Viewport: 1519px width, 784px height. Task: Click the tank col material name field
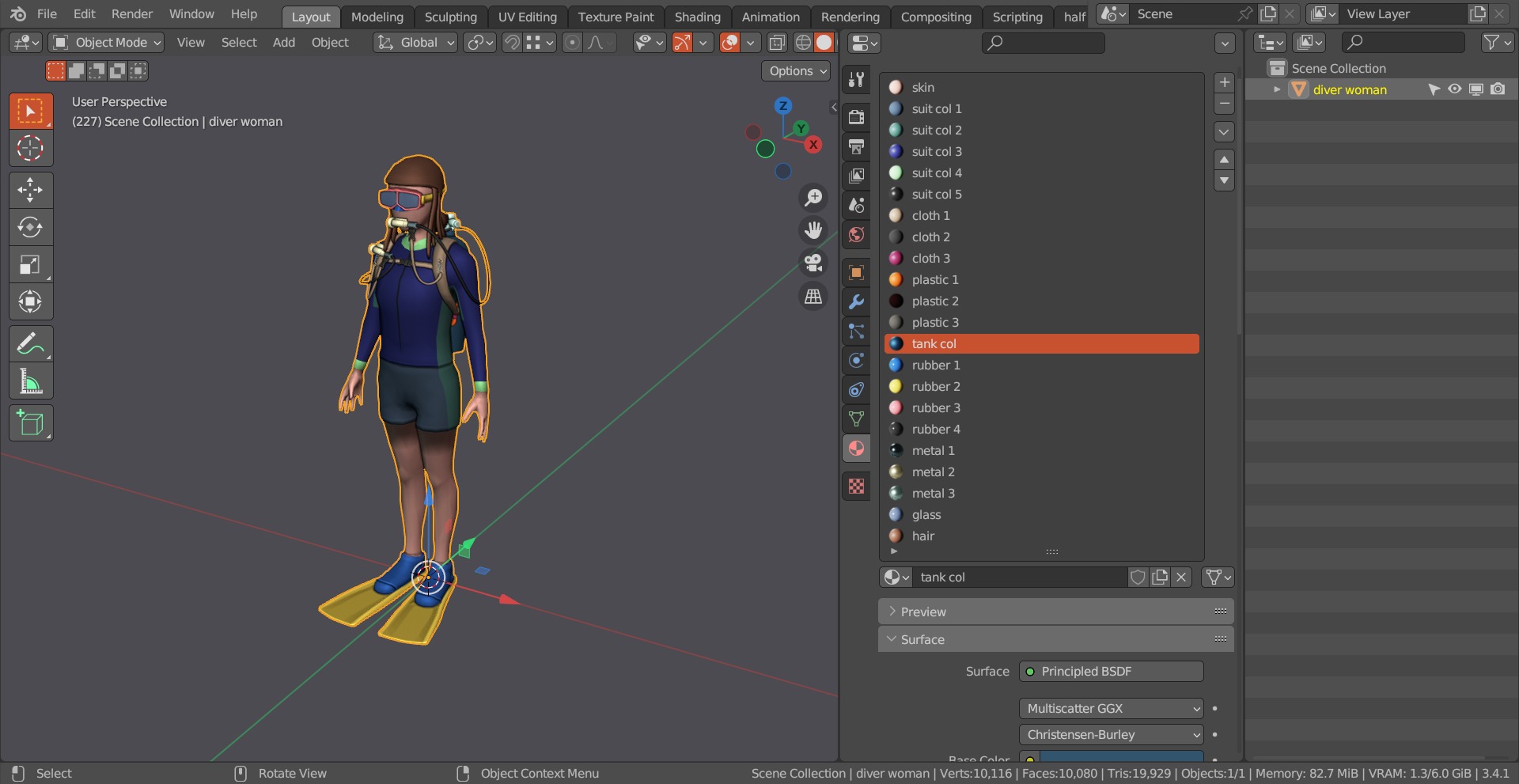[x=1020, y=578]
